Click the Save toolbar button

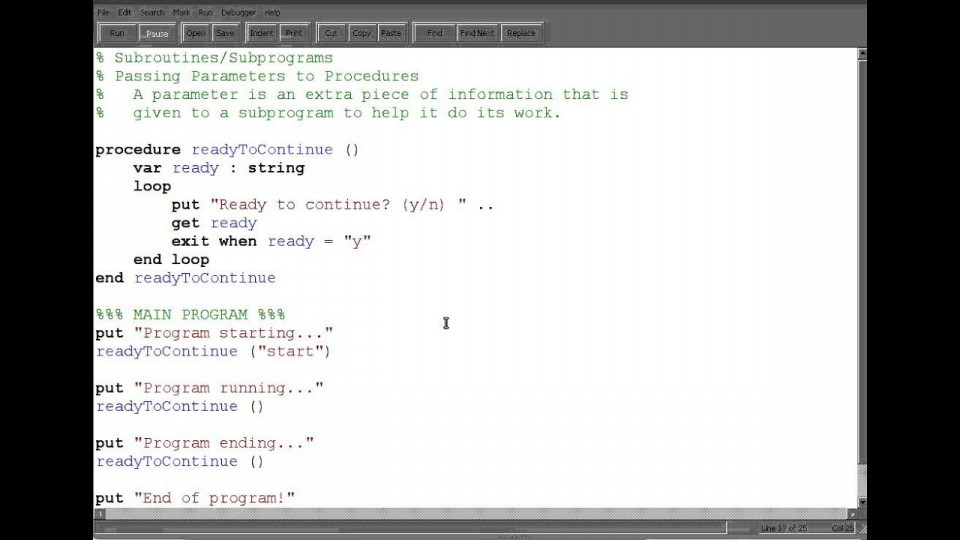(225, 33)
